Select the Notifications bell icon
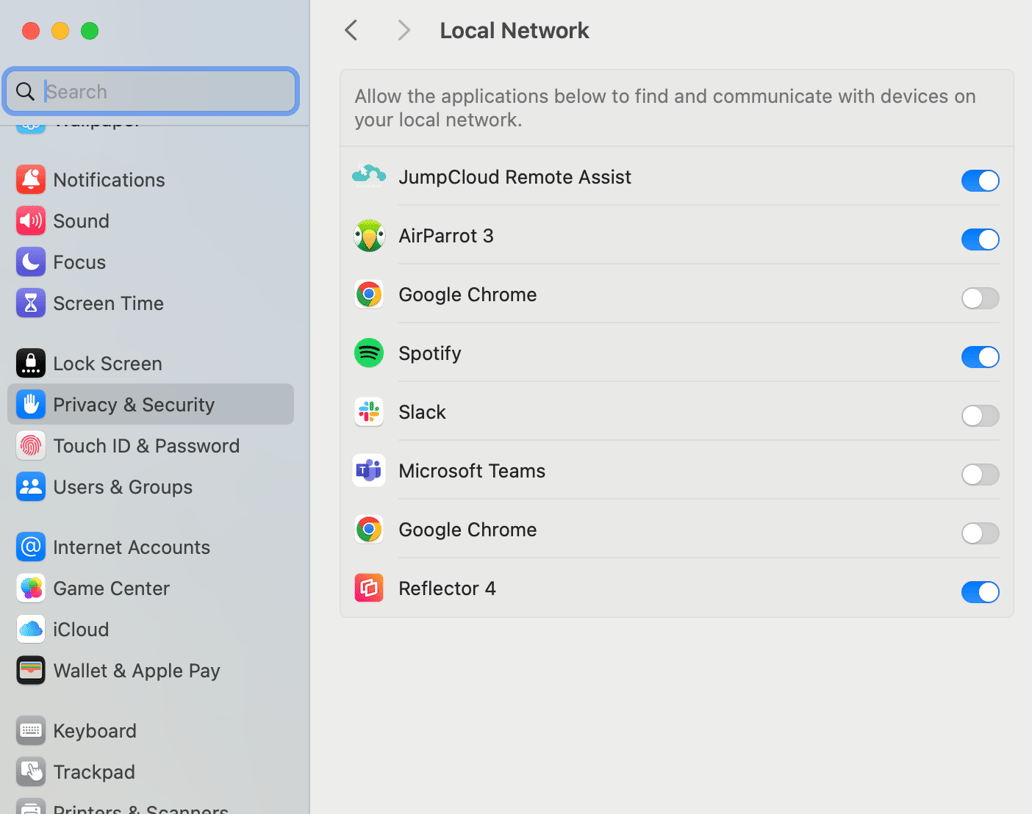This screenshot has height=814, width=1032. coord(30,180)
